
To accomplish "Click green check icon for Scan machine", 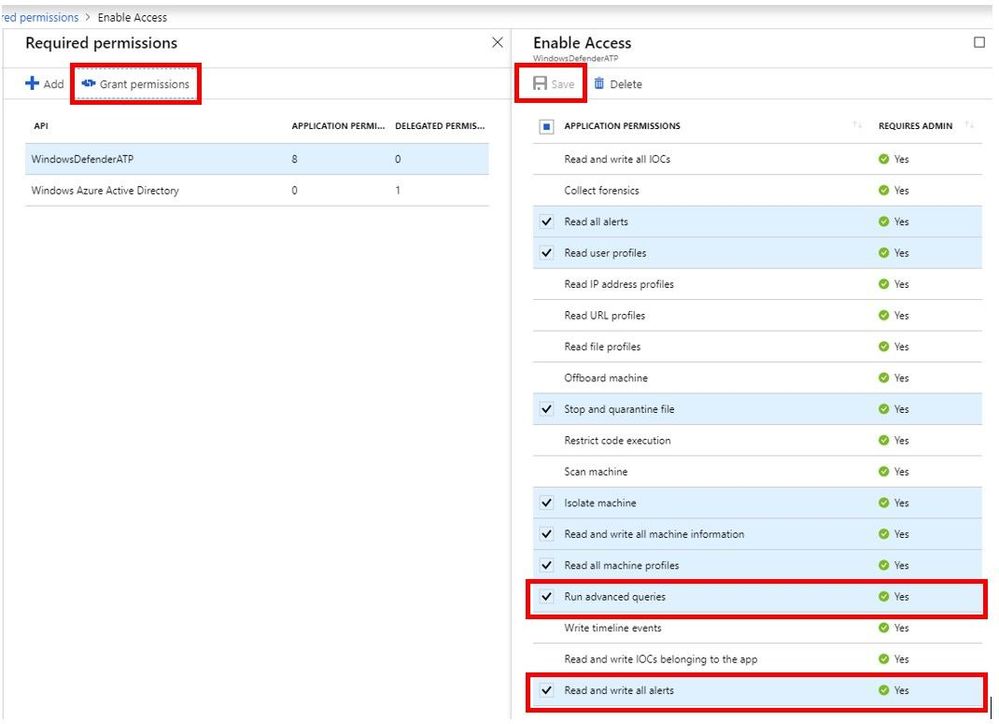I will click(884, 472).
